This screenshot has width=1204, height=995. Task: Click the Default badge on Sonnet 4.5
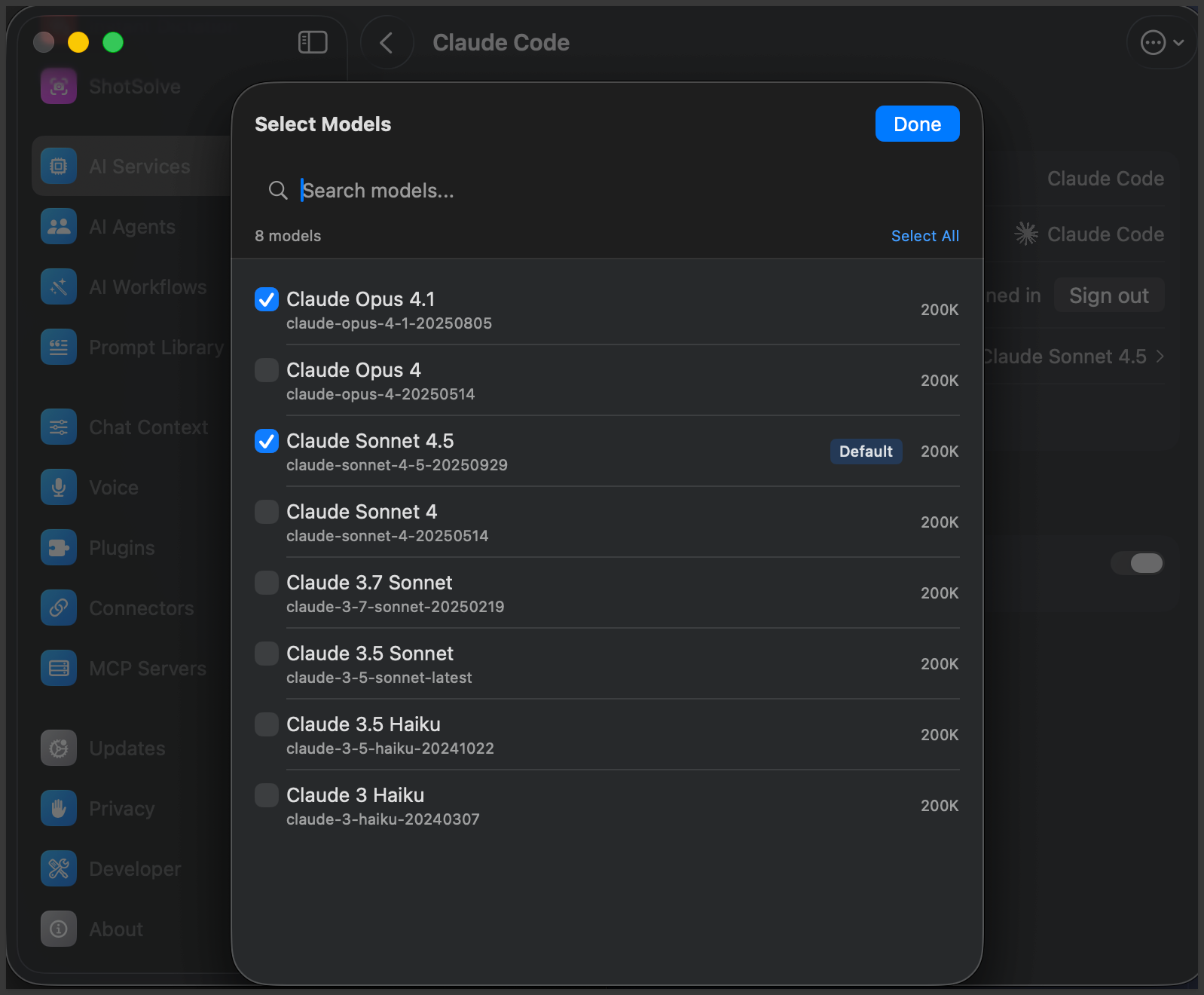tap(866, 452)
